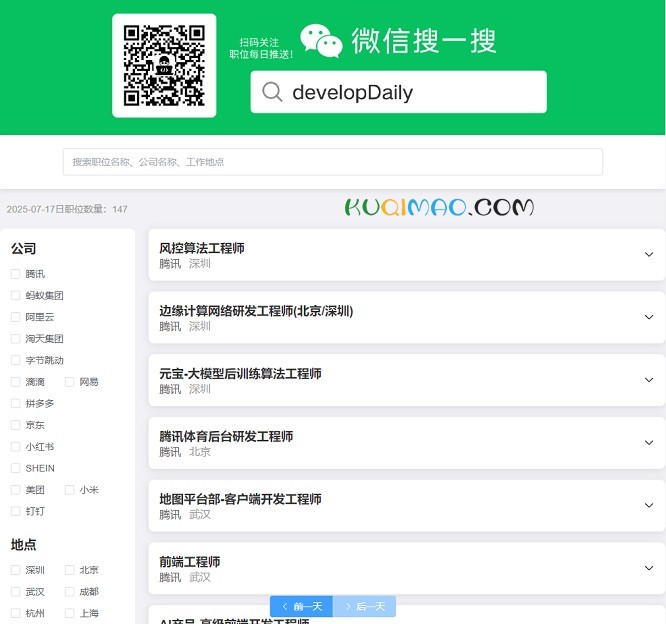Screen dimensions: 666x624
Task: Click the WeChat QR code image
Action: click(164, 65)
